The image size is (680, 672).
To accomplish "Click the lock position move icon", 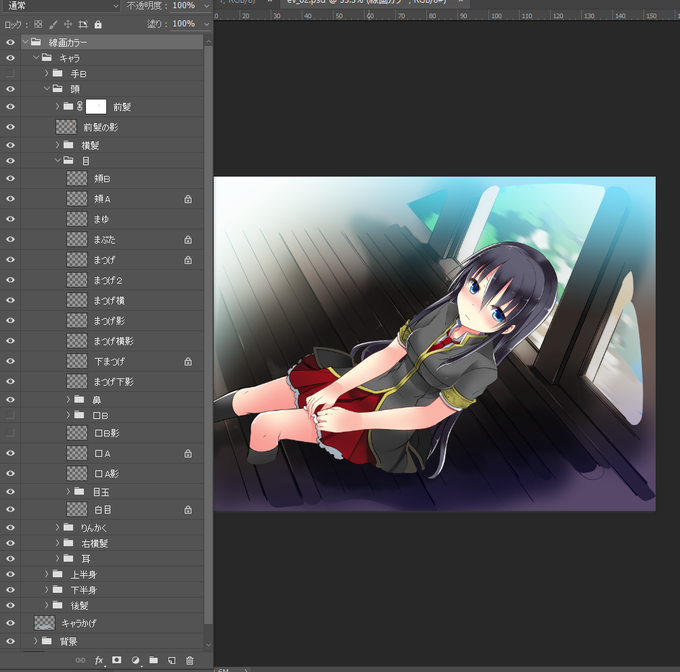I will click(68, 24).
